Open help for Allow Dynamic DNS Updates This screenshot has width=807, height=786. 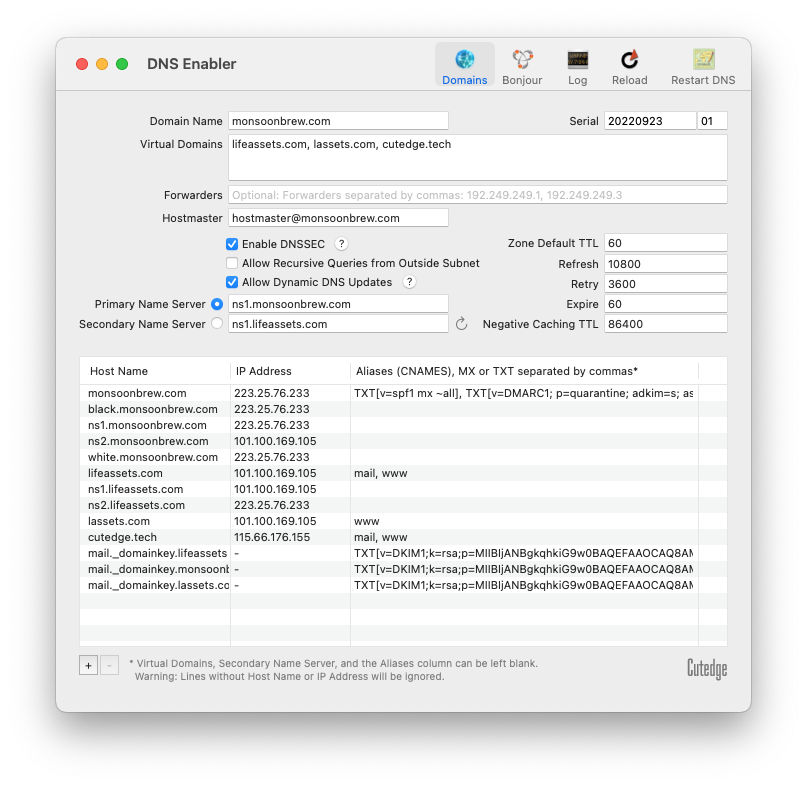point(409,282)
